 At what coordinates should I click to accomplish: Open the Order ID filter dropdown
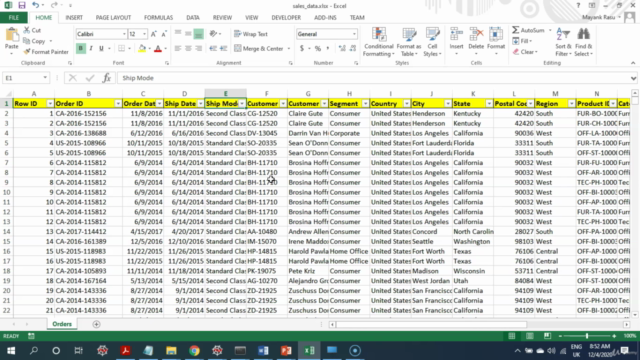(118, 104)
